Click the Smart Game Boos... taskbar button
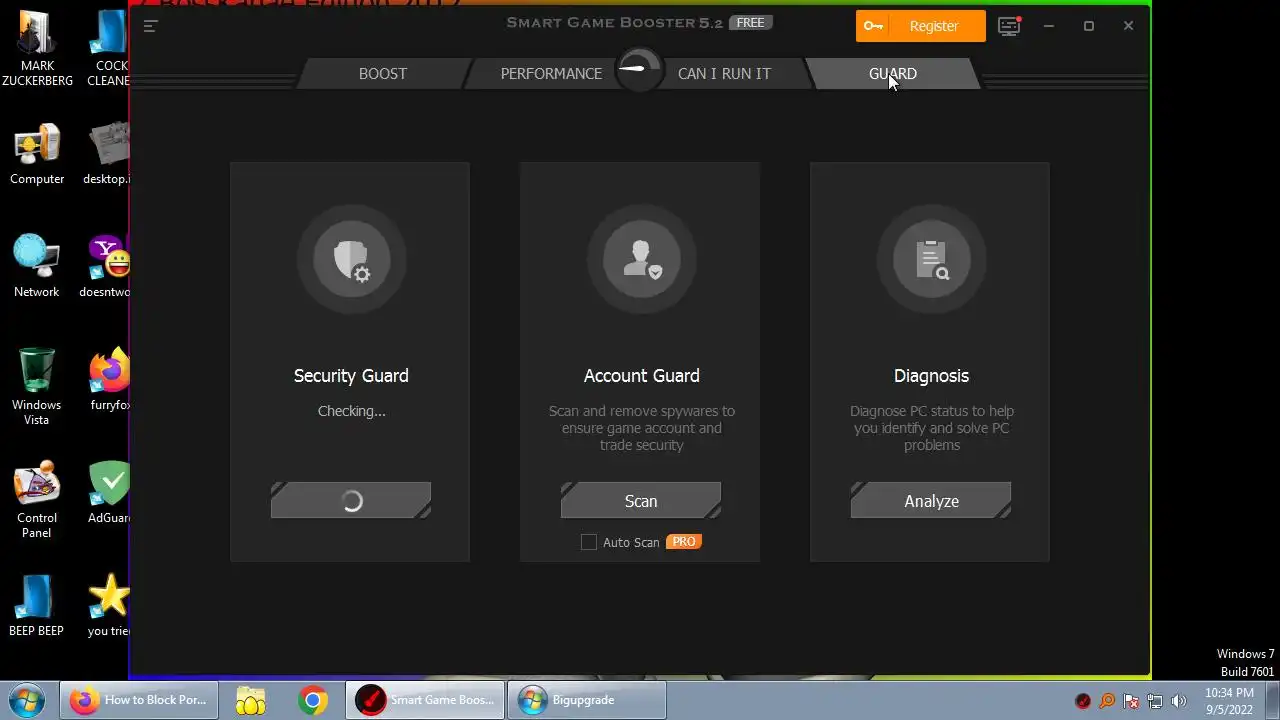The image size is (1280, 720). tap(426, 700)
